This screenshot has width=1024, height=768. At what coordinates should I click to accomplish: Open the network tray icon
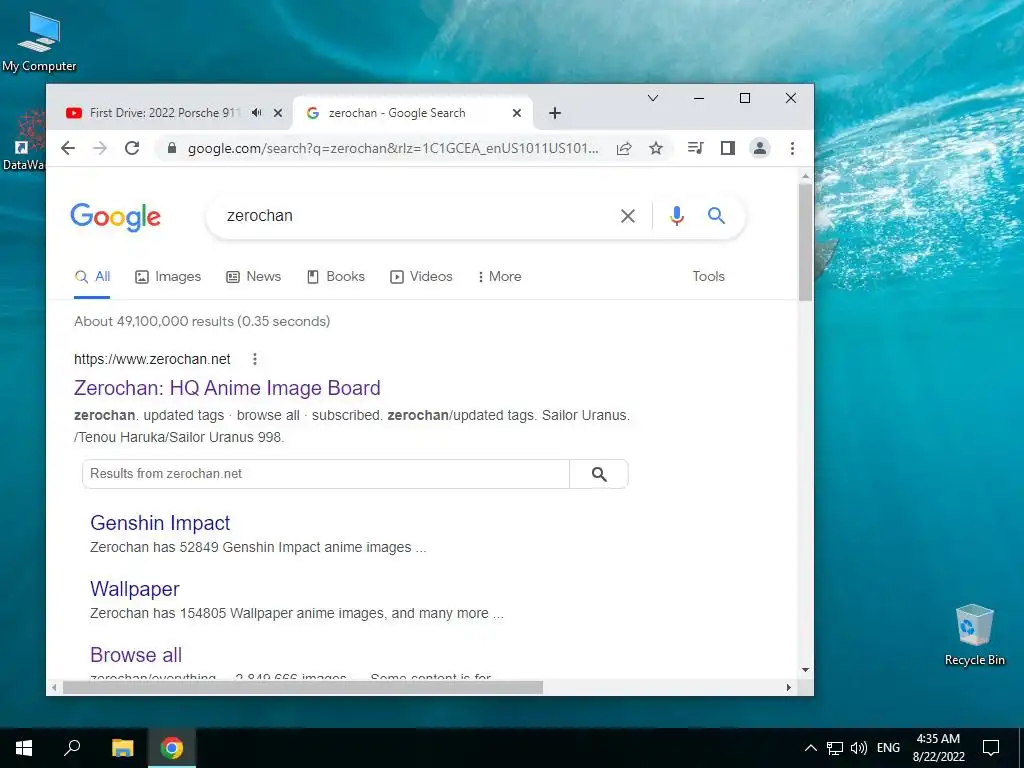835,748
